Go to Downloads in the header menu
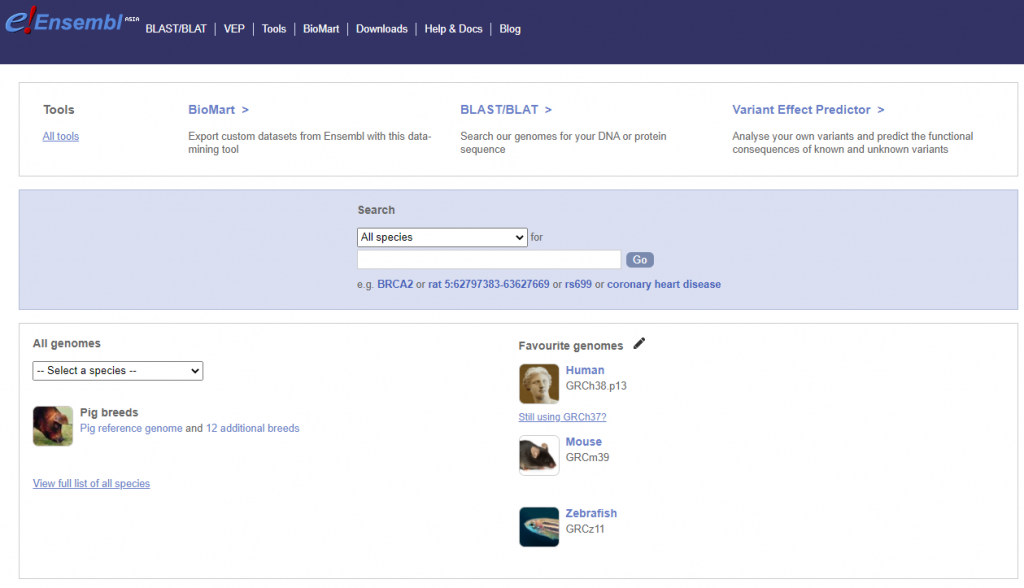The height and width of the screenshot is (588, 1024). click(381, 29)
